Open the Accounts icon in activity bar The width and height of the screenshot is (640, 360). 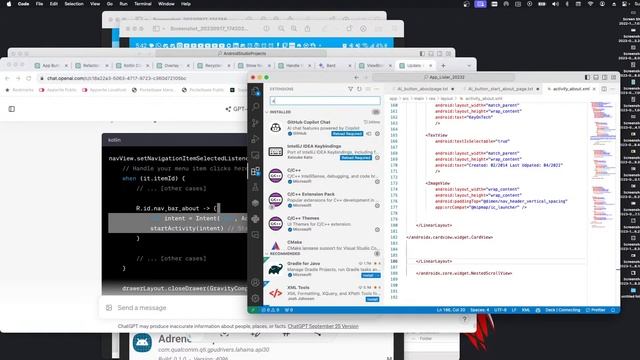(x=256, y=282)
